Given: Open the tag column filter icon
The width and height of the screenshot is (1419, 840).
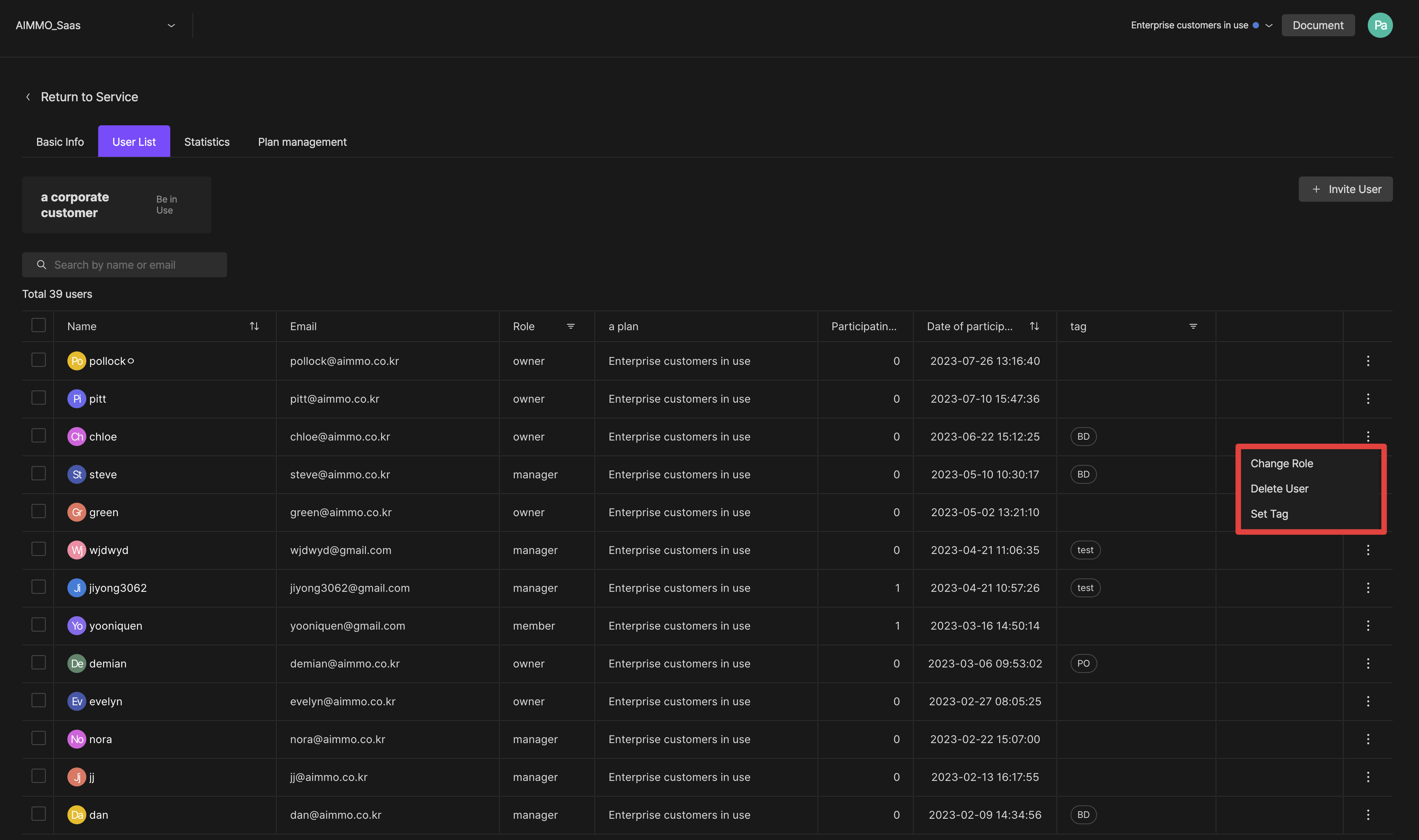Looking at the screenshot, I should (x=1193, y=326).
